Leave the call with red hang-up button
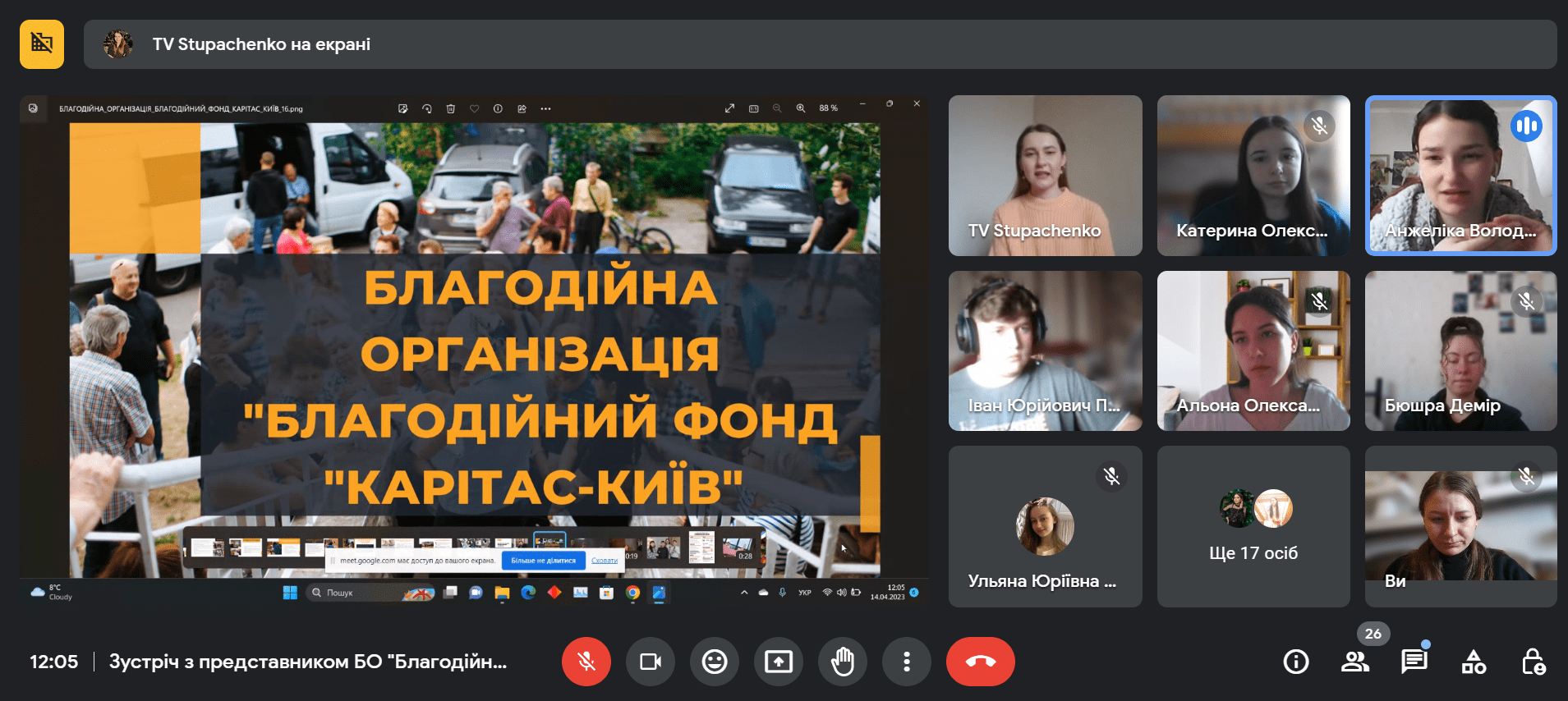This screenshot has height=701, width=1568. [x=980, y=662]
